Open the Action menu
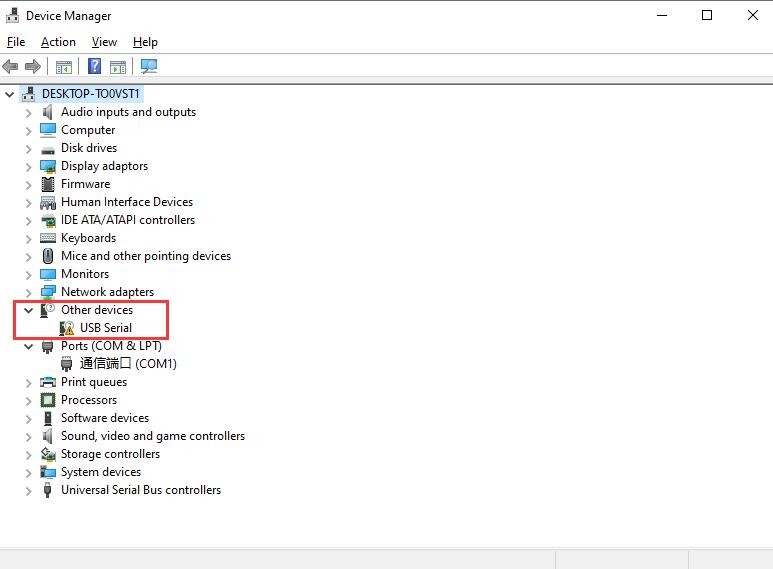Image resolution: width=773 pixels, height=569 pixels. 58,42
